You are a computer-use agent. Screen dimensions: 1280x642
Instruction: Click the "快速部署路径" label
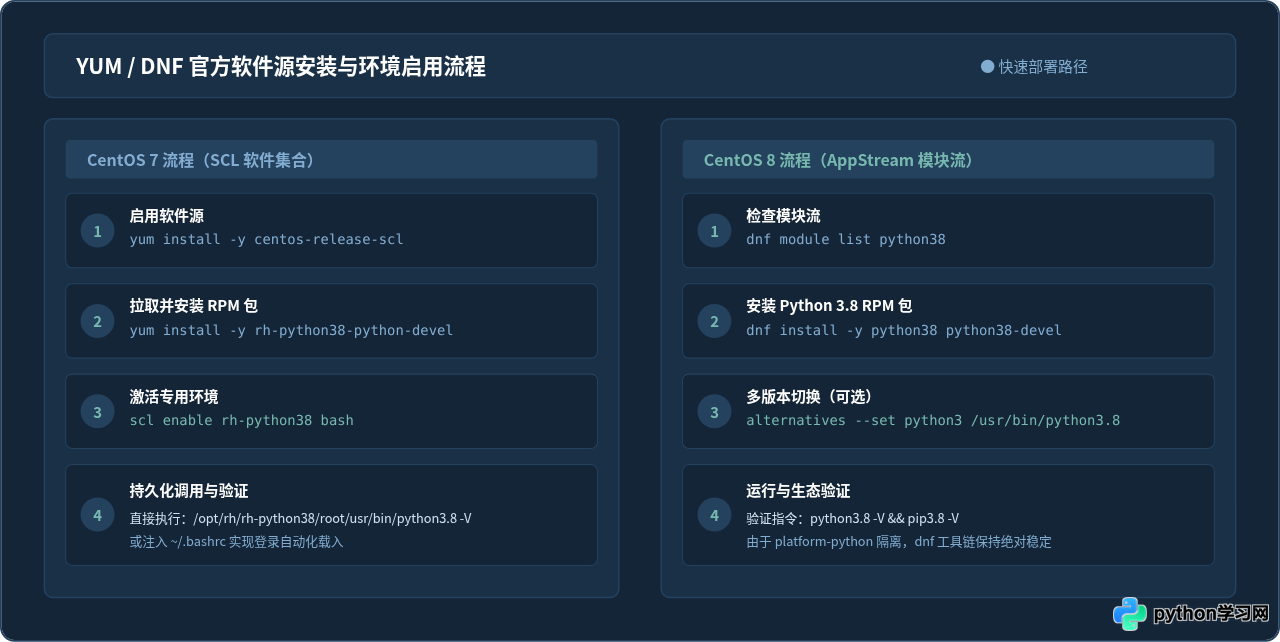pyautogui.click(x=1043, y=67)
